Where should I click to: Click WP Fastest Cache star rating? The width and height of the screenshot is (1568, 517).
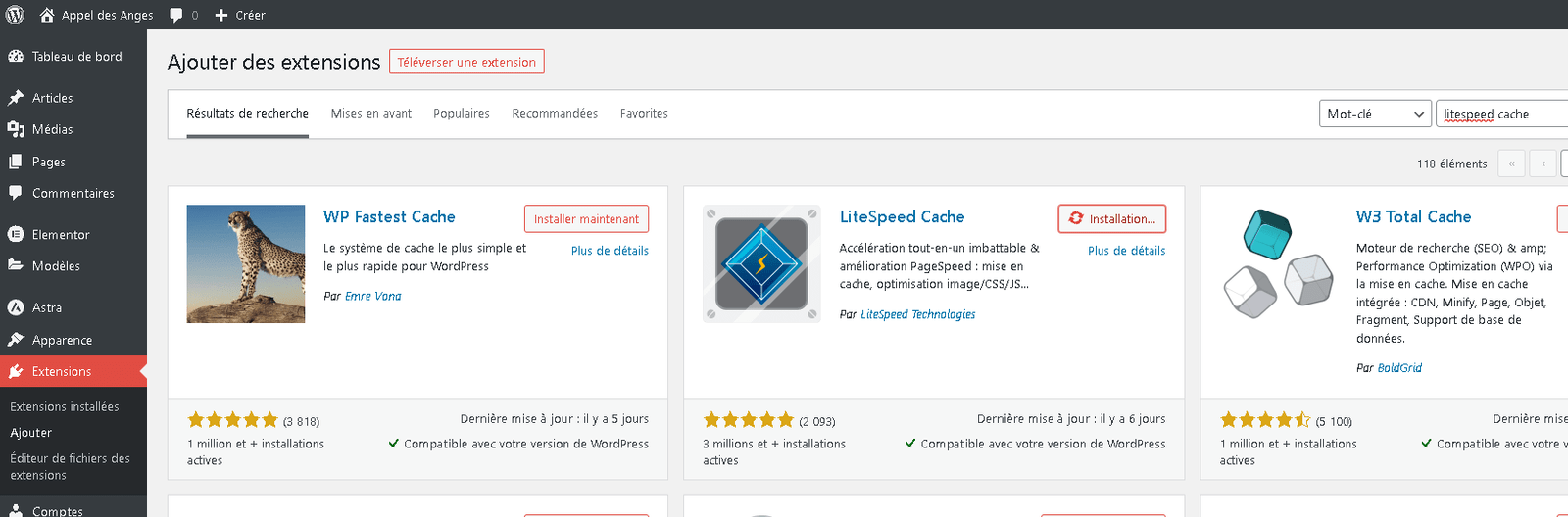point(233,420)
